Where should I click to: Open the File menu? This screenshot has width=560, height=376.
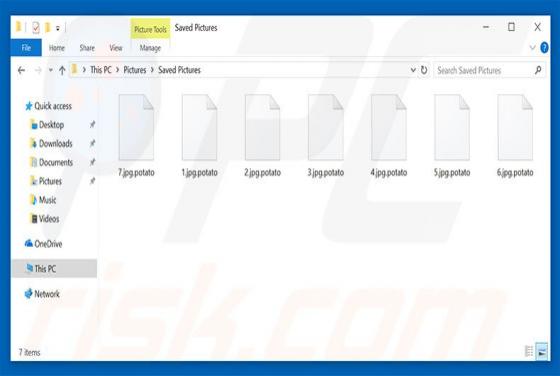click(x=26, y=48)
